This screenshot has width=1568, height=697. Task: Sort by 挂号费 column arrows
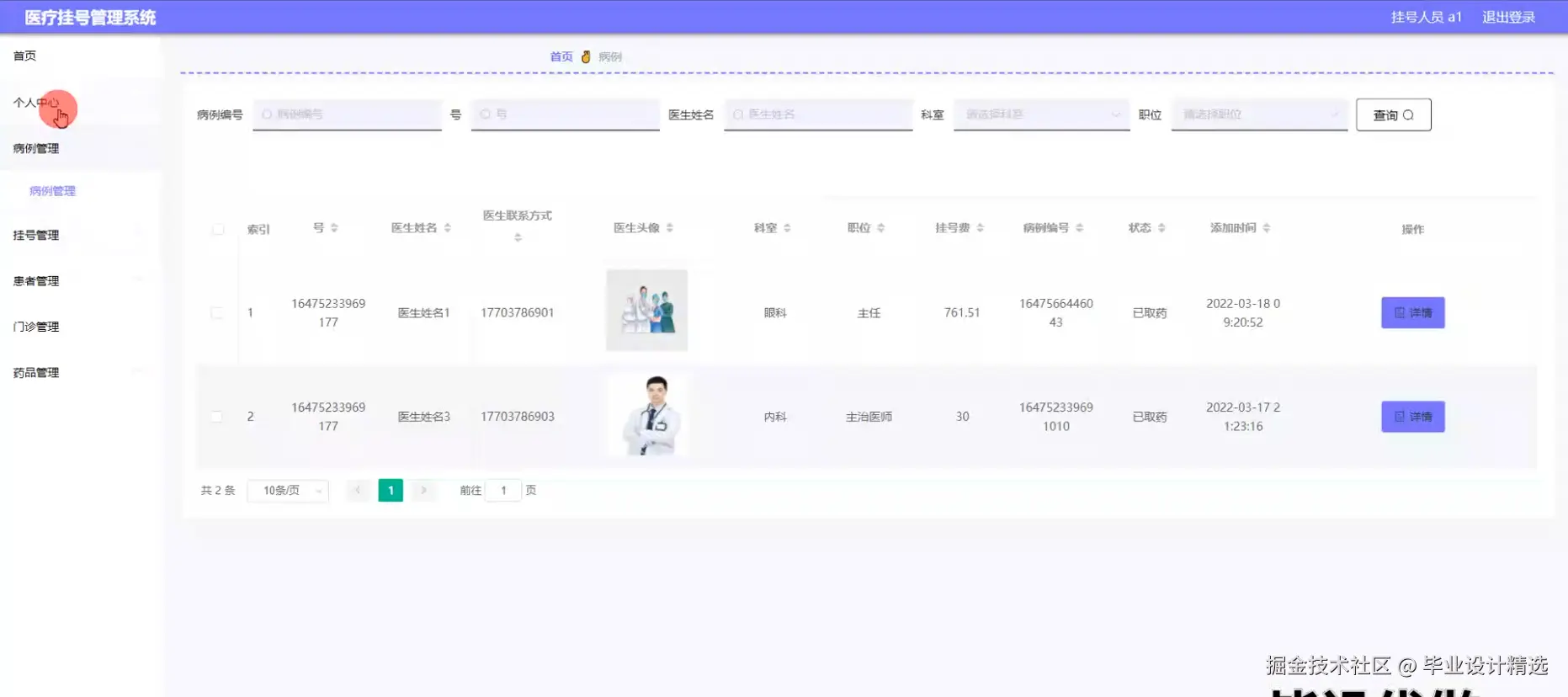point(981,228)
